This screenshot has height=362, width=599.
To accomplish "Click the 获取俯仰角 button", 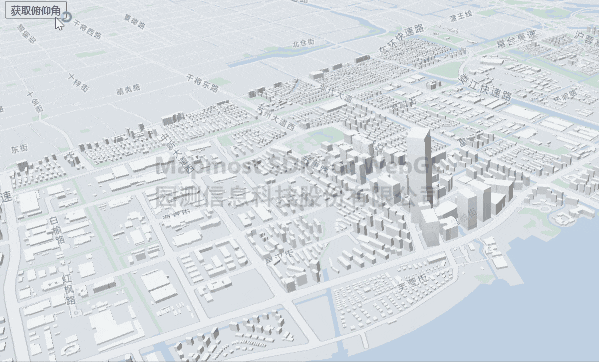I will coord(36,10).
